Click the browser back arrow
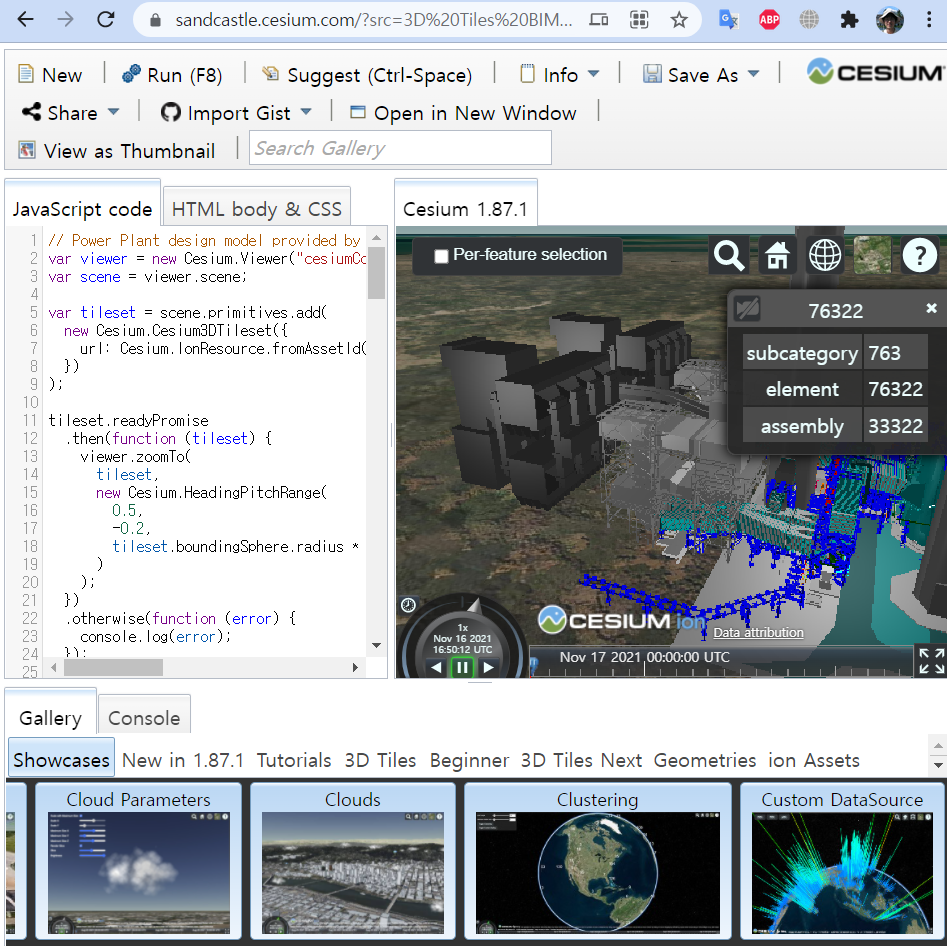 click(x=25, y=20)
